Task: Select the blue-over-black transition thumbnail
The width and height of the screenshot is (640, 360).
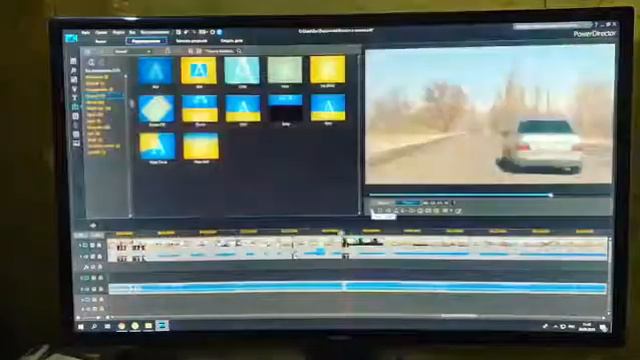Action: [285, 108]
